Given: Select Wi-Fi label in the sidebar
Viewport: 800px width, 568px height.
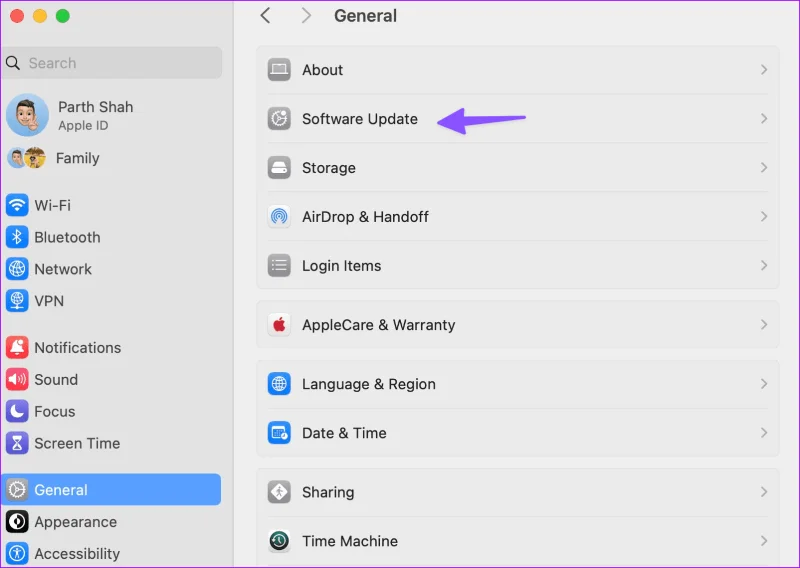Looking at the screenshot, I should [x=53, y=205].
